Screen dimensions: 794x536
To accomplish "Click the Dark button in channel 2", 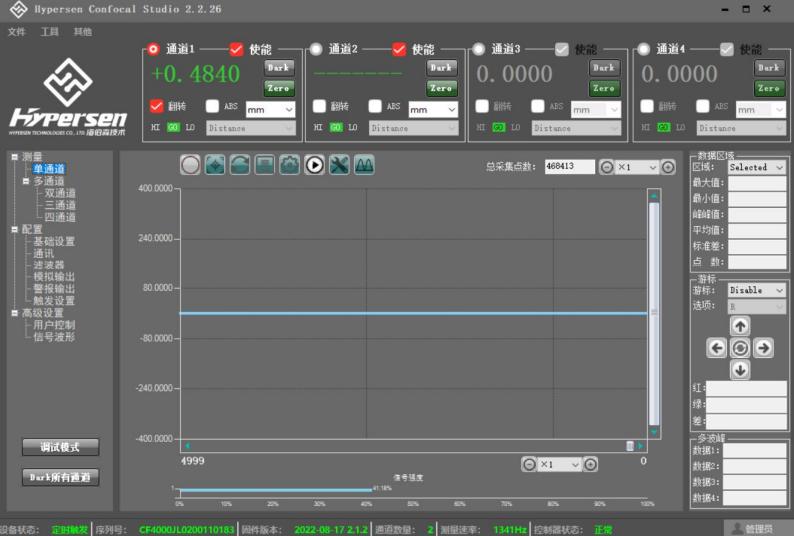I will click(442, 67).
